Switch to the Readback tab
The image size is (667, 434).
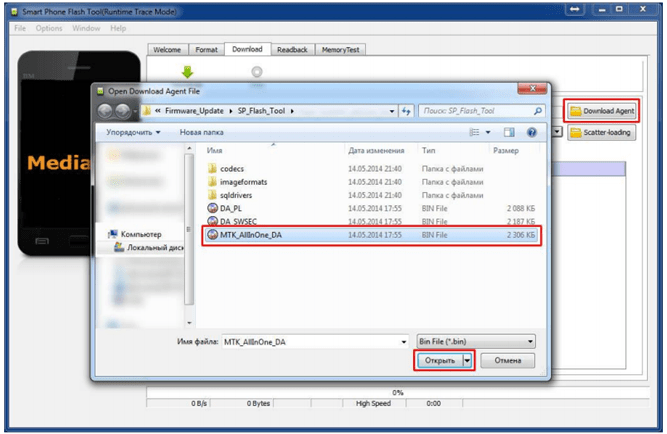(x=291, y=49)
